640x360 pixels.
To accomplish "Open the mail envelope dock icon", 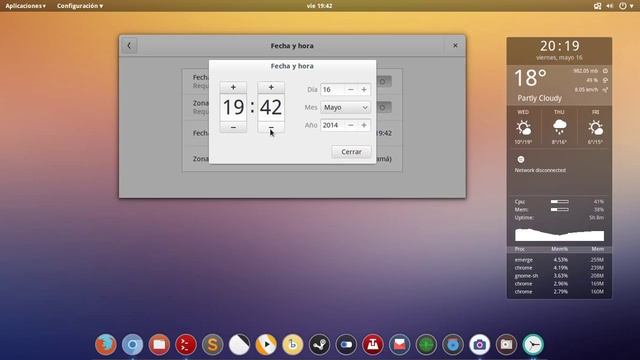I will pos(399,344).
